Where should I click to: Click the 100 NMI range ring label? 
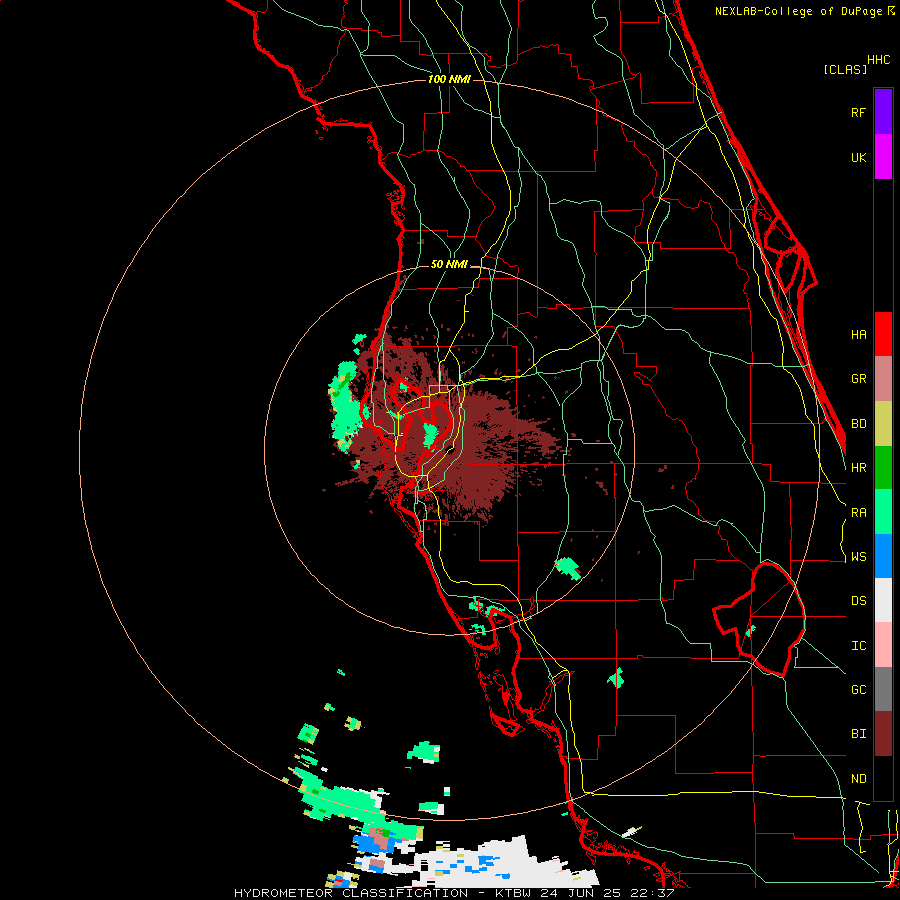[449, 79]
